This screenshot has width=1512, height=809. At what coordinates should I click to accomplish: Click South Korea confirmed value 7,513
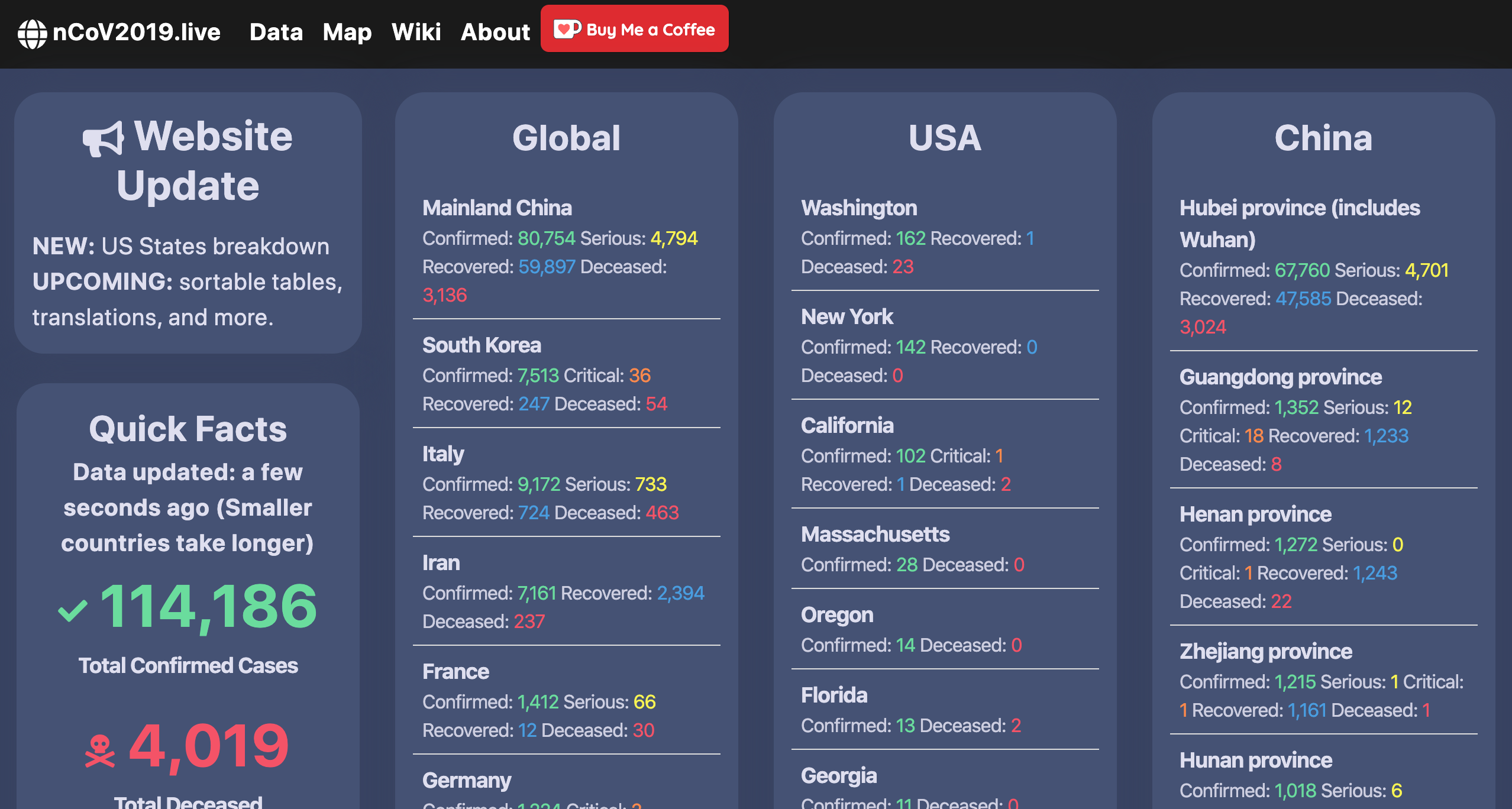(x=538, y=376)
